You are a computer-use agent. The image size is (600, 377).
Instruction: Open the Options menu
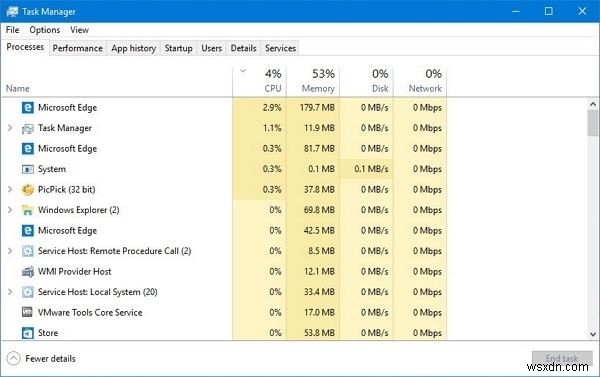pos(45,30)
